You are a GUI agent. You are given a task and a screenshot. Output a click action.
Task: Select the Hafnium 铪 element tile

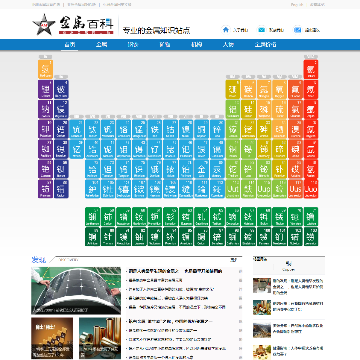click(92, 169)
